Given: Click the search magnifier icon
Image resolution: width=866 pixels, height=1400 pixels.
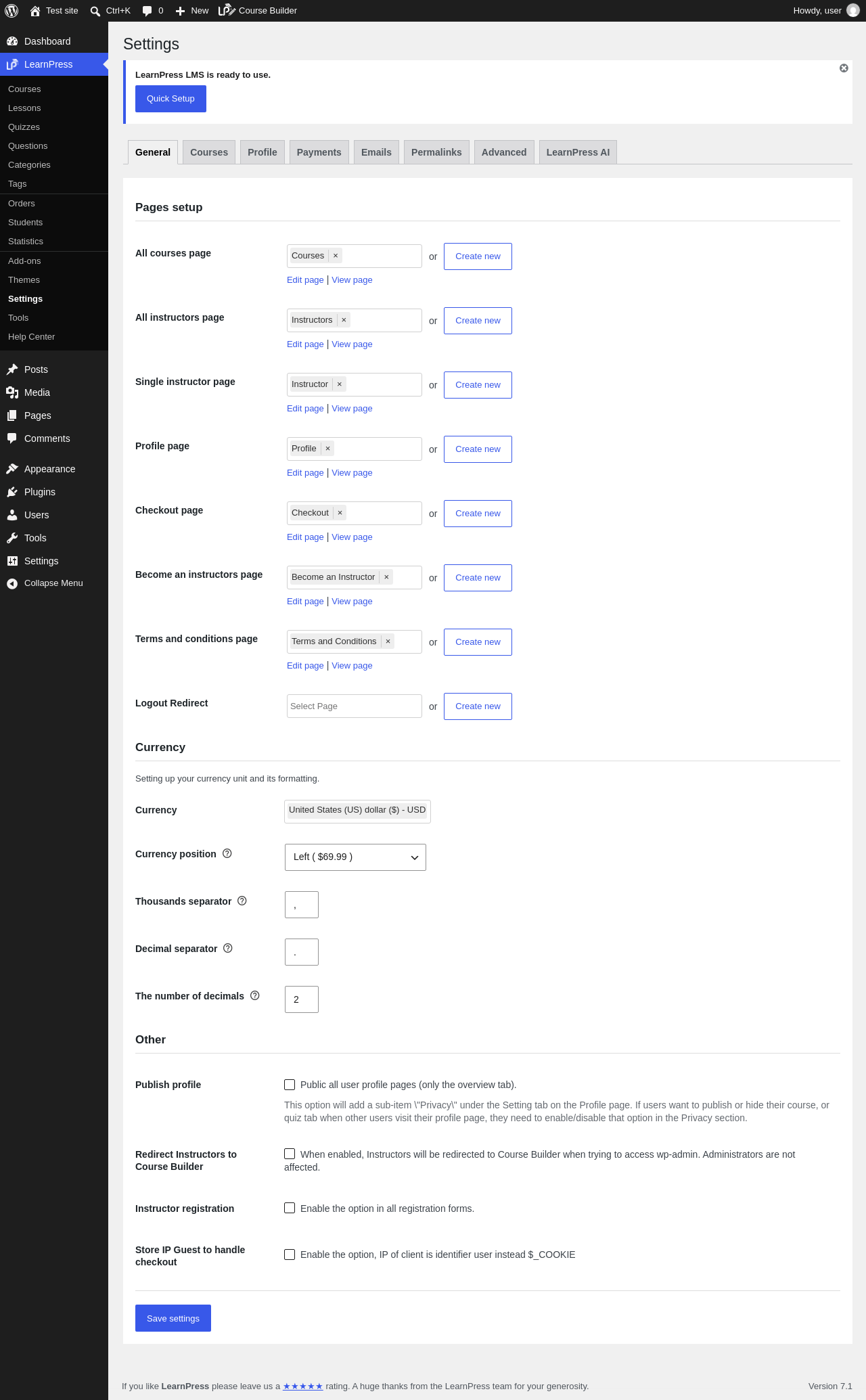Looking at the screenshot, I should pyautogui.click(x=95, y=11).
